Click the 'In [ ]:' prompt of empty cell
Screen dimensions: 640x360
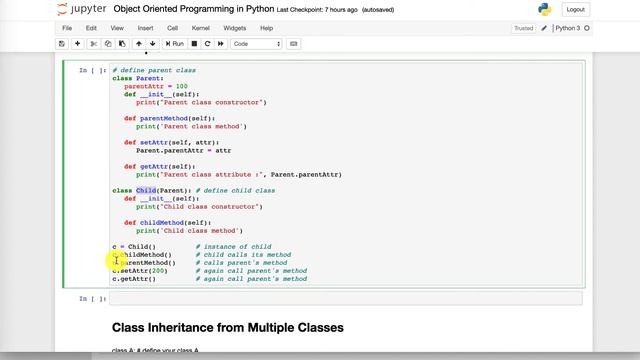point(93,299)
